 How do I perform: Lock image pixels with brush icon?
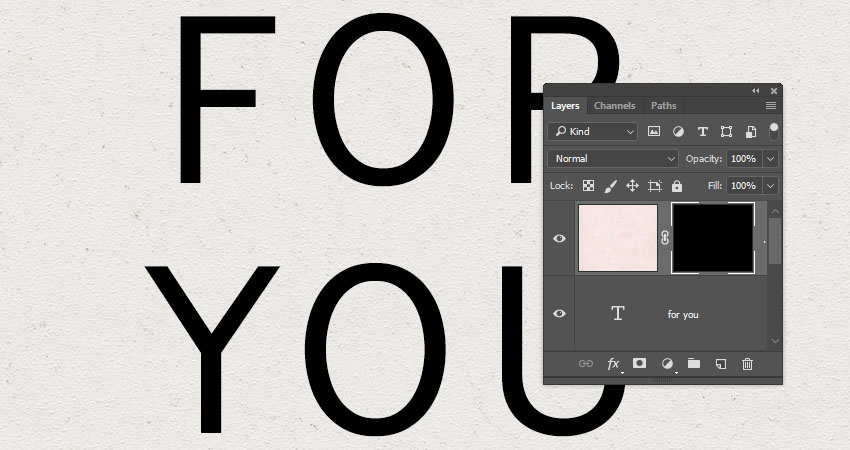tap(610, 186)
